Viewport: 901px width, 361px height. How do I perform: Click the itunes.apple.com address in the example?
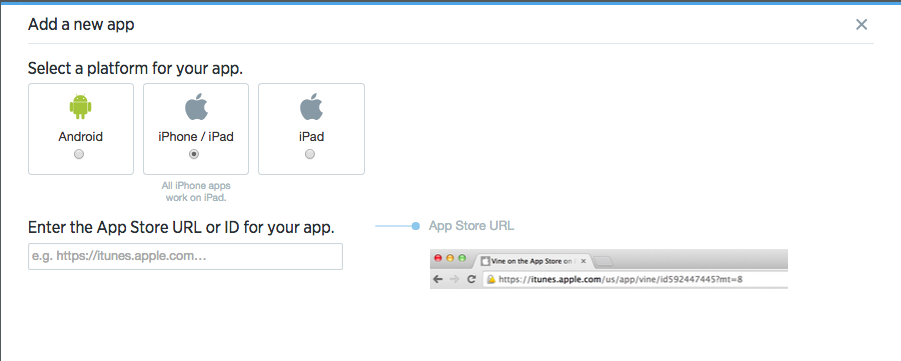pyautogui.click(x=621, y=279)
